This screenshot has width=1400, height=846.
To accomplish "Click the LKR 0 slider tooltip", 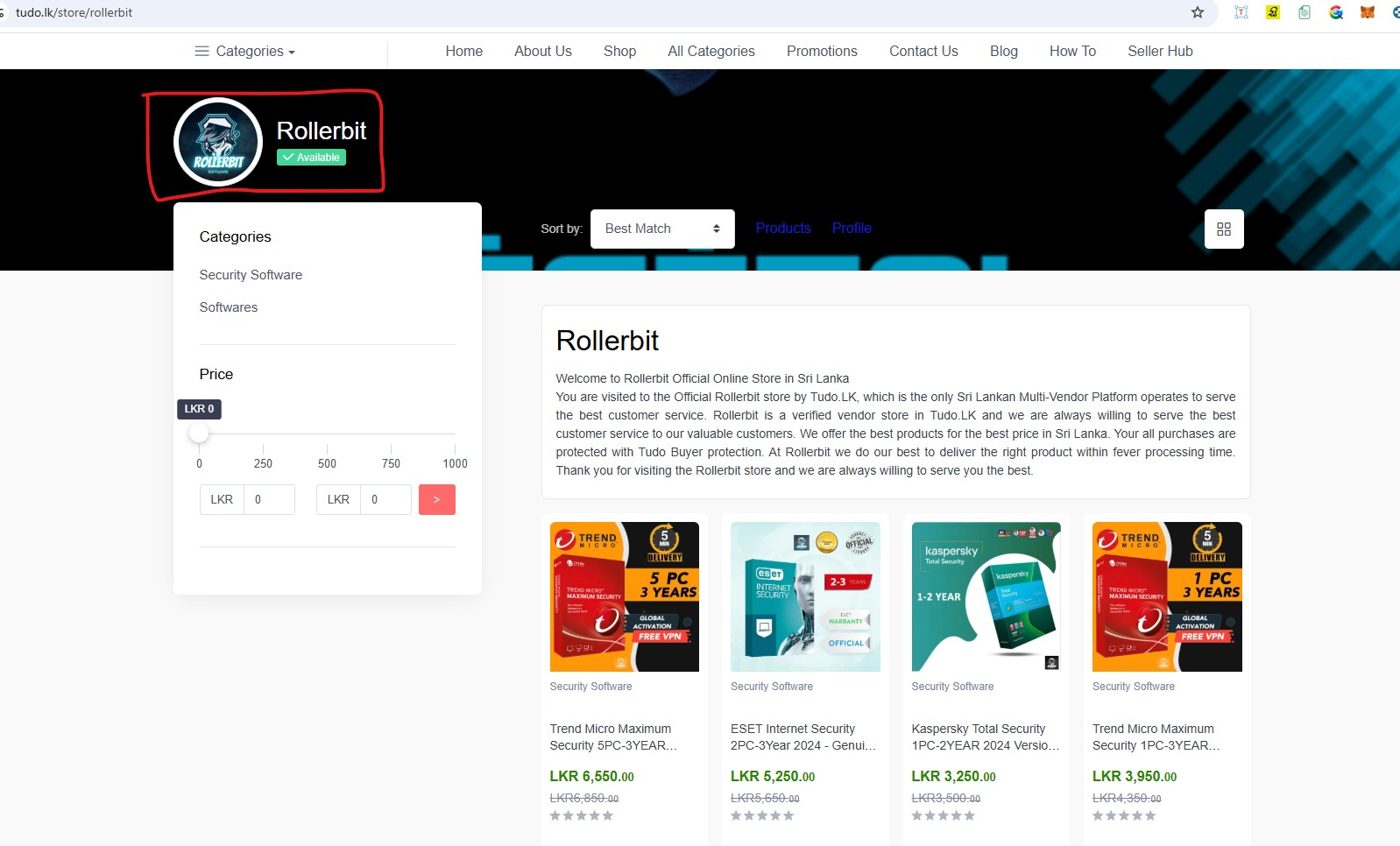I will pyautogui.click(x=199, y=409).
